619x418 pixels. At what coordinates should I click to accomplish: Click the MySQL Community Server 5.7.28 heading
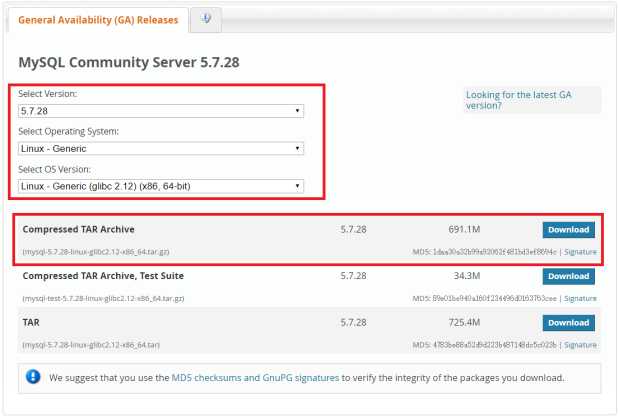tap(129, 62)
